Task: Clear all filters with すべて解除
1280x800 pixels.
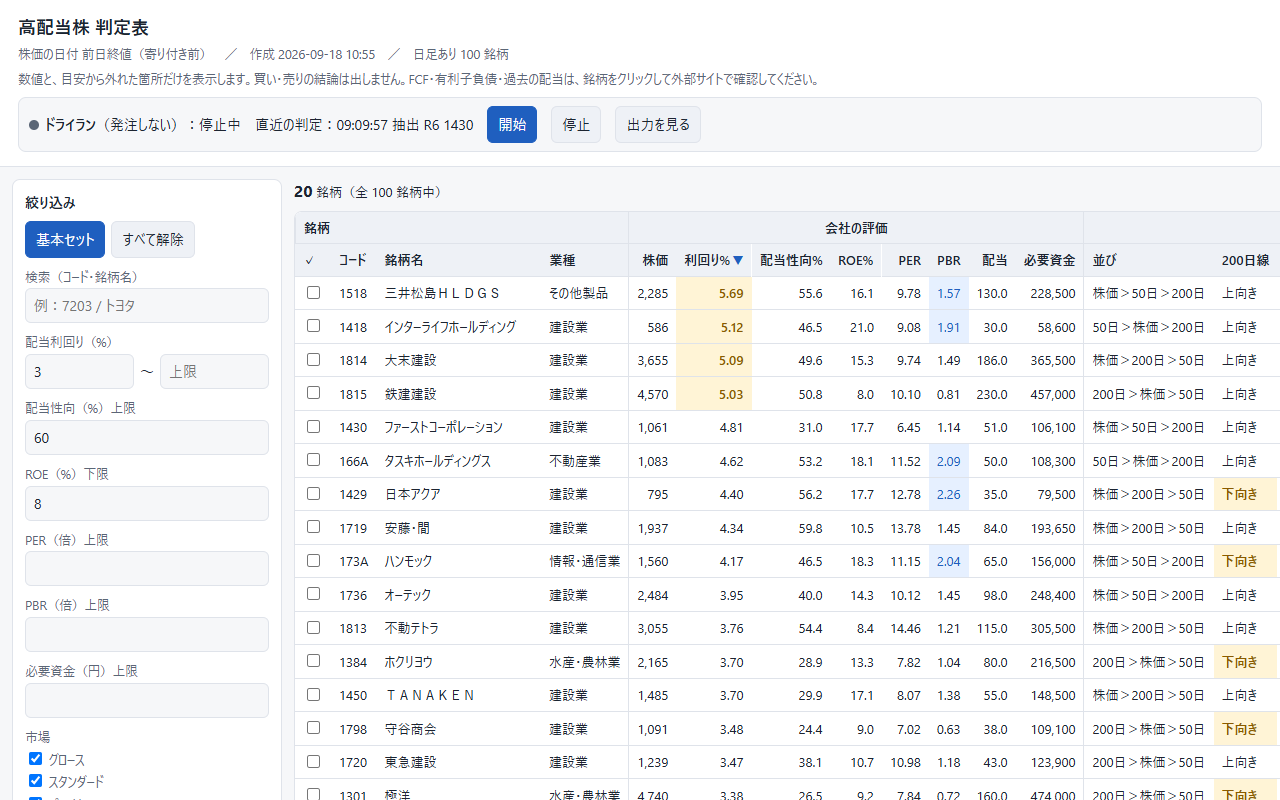Action: tap(153, 240)
